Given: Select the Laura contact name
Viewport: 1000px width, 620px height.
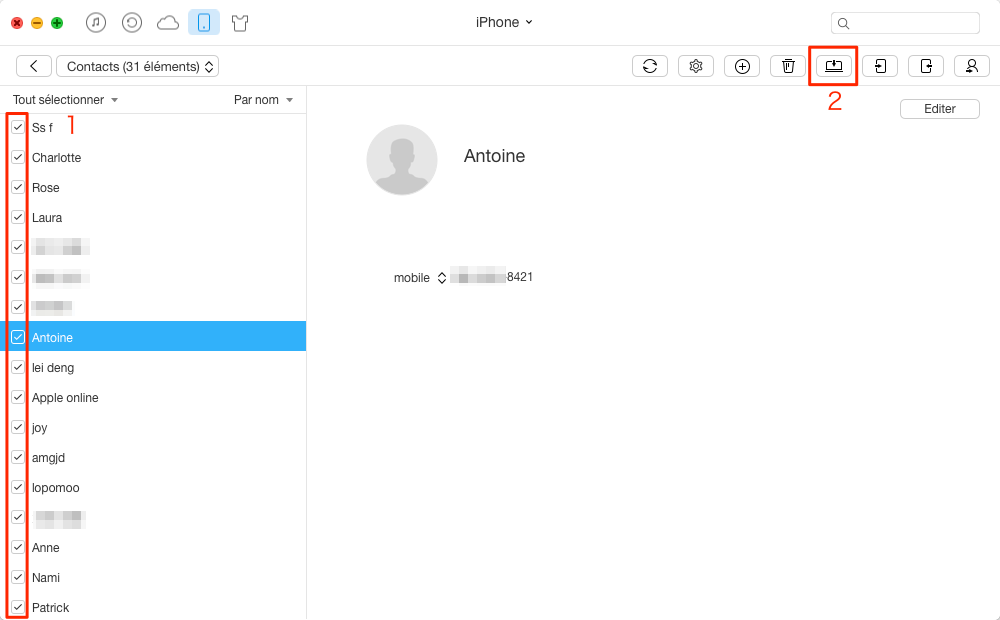Looking at the screenshot, I should click(x=47, y=218).
